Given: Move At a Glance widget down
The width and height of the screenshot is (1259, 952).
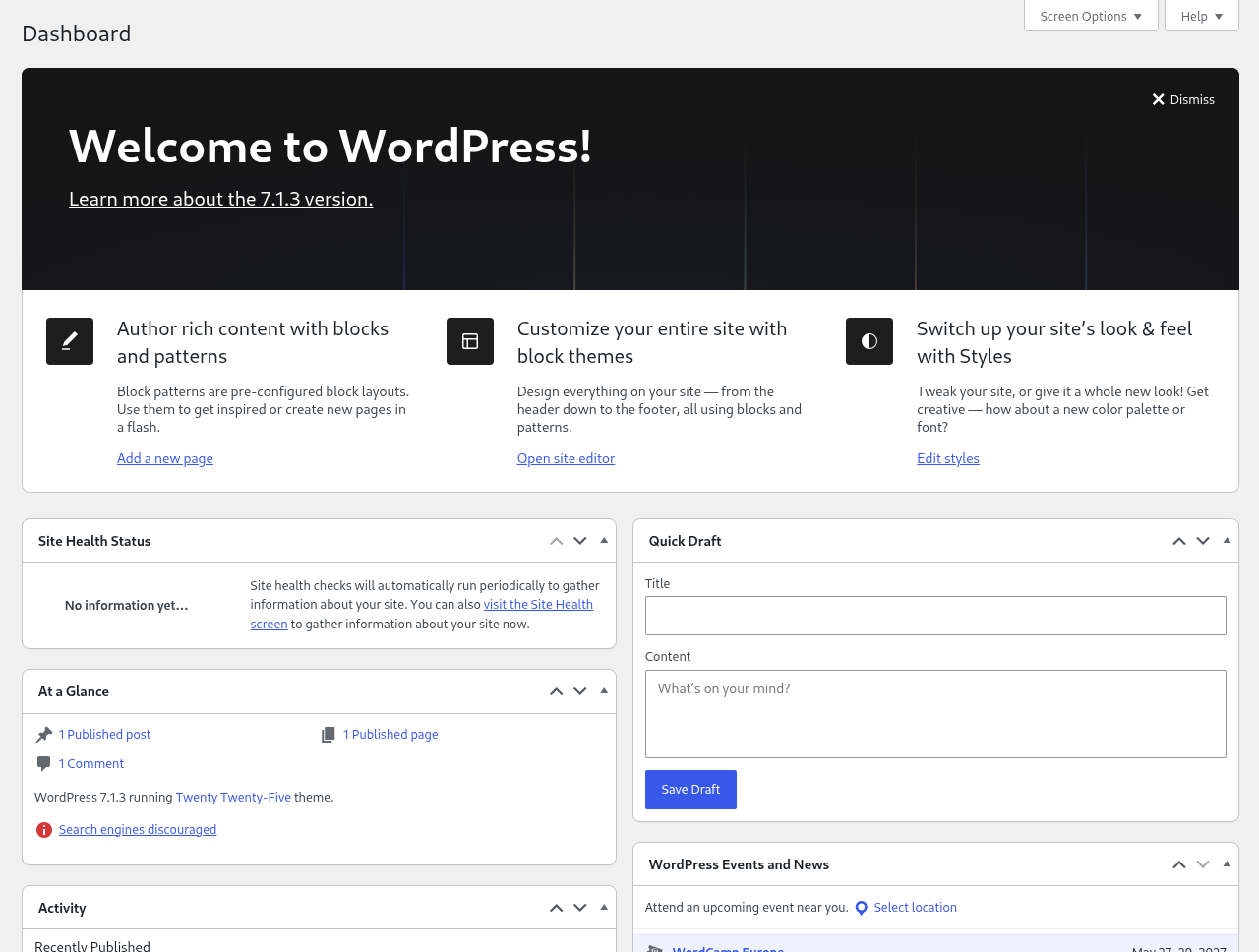Looking at the screenshot, I should (580, 691).
